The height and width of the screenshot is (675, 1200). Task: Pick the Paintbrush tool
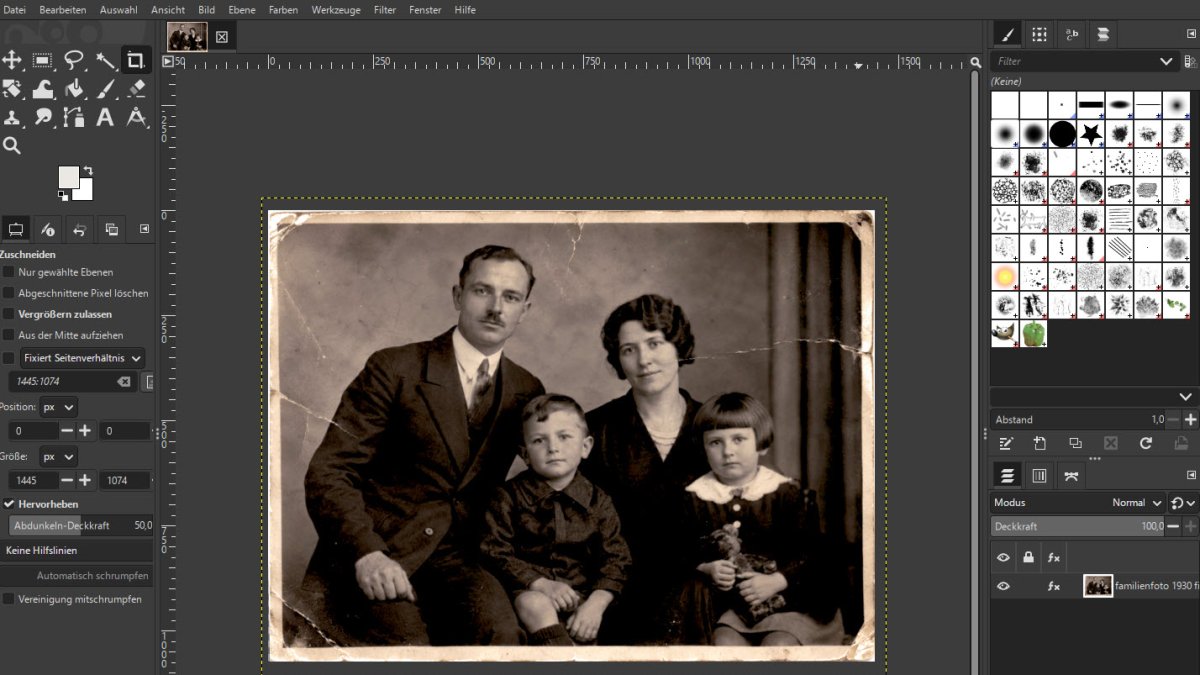(x=105, y=89)
